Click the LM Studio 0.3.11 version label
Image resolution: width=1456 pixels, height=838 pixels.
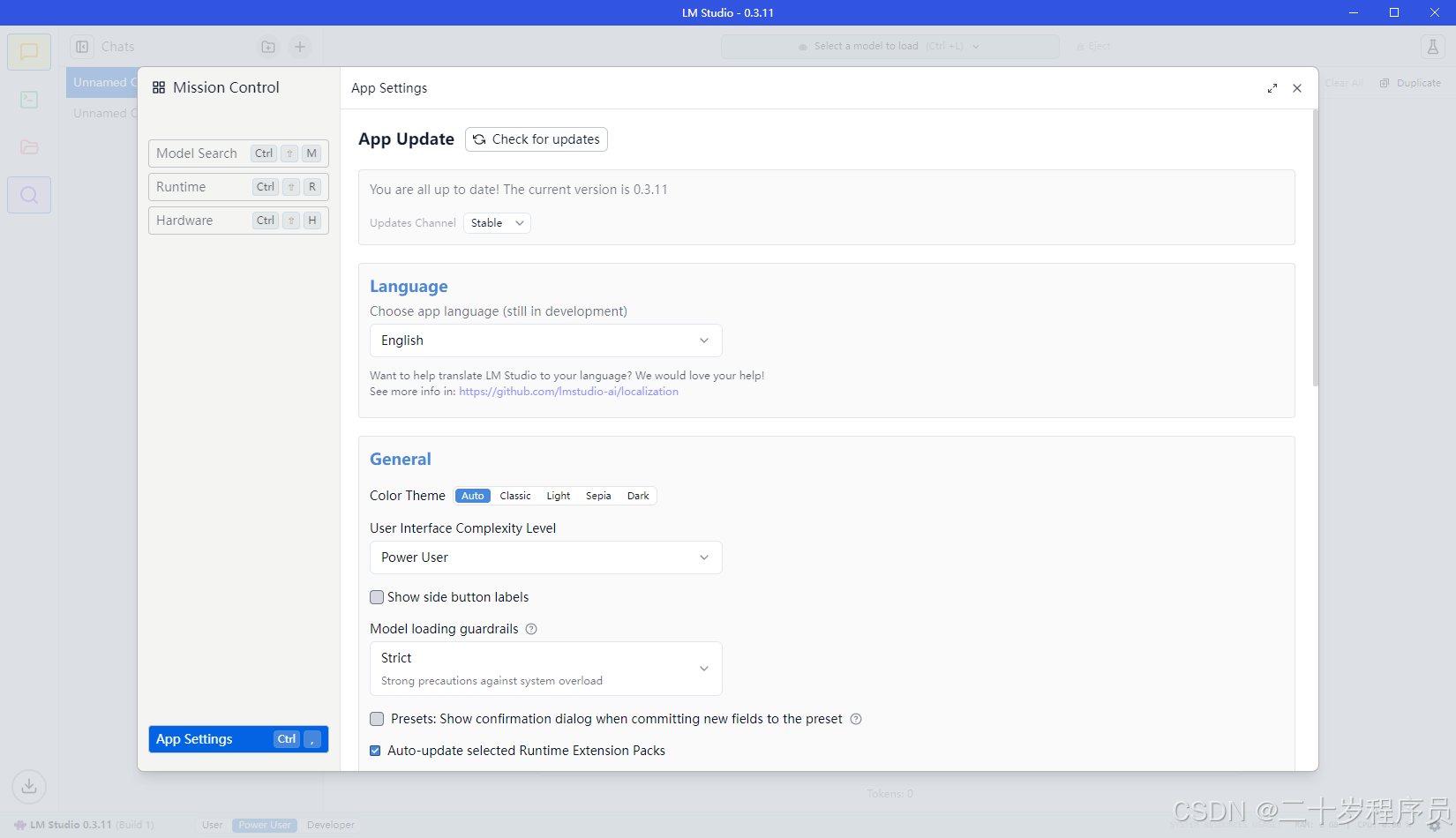[71, 826]
